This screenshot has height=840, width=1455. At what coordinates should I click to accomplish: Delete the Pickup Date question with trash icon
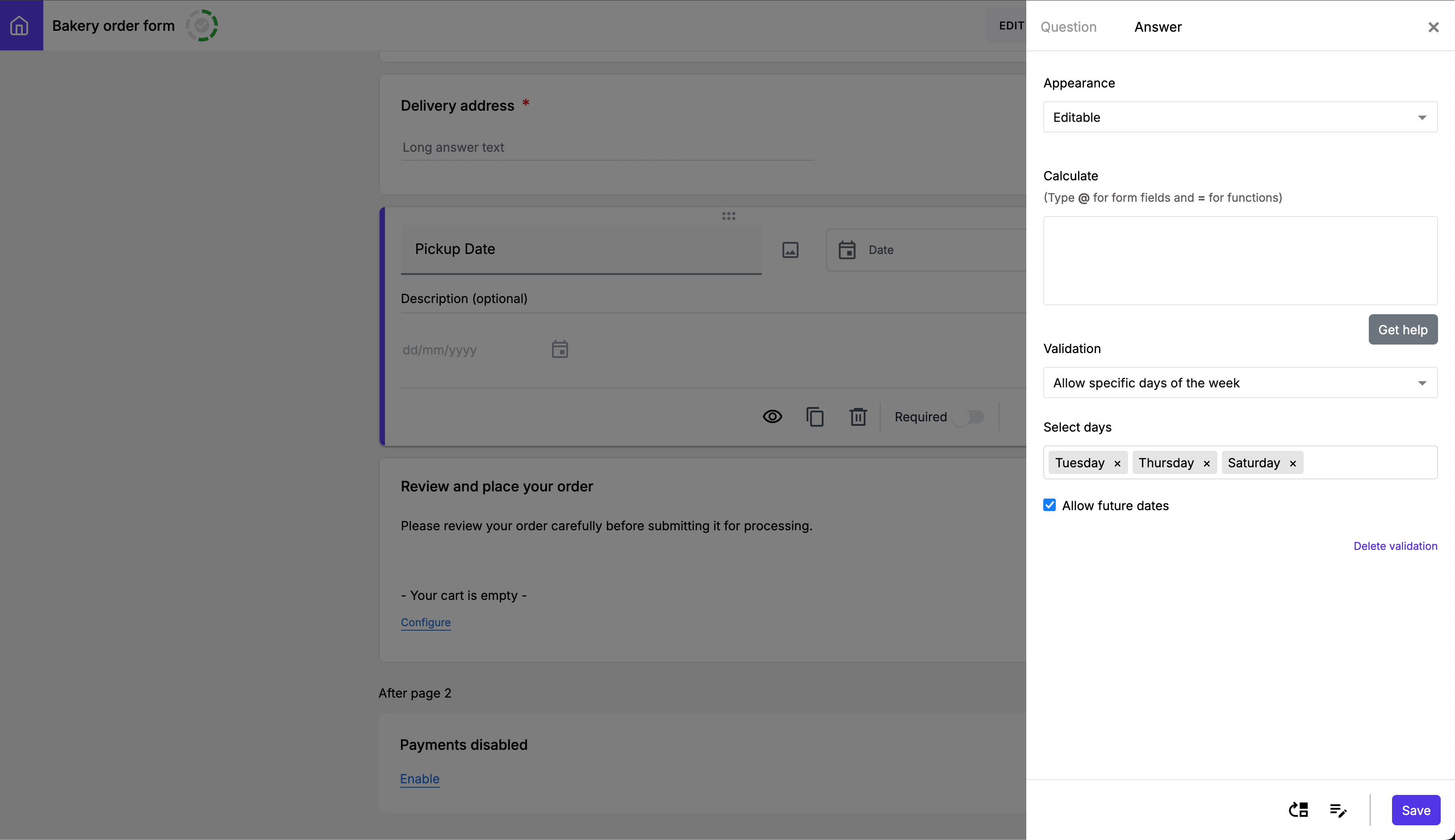(857, 416)
